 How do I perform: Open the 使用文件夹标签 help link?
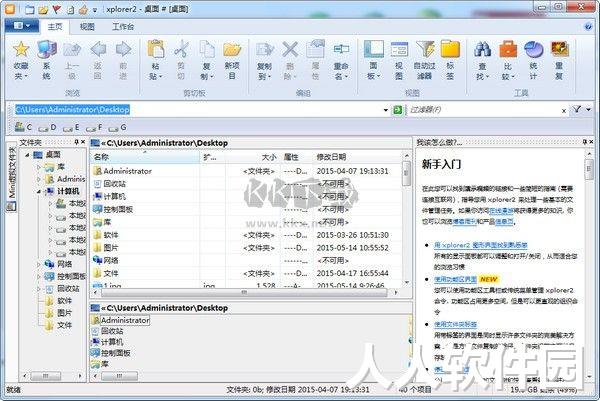pos(455,324)
